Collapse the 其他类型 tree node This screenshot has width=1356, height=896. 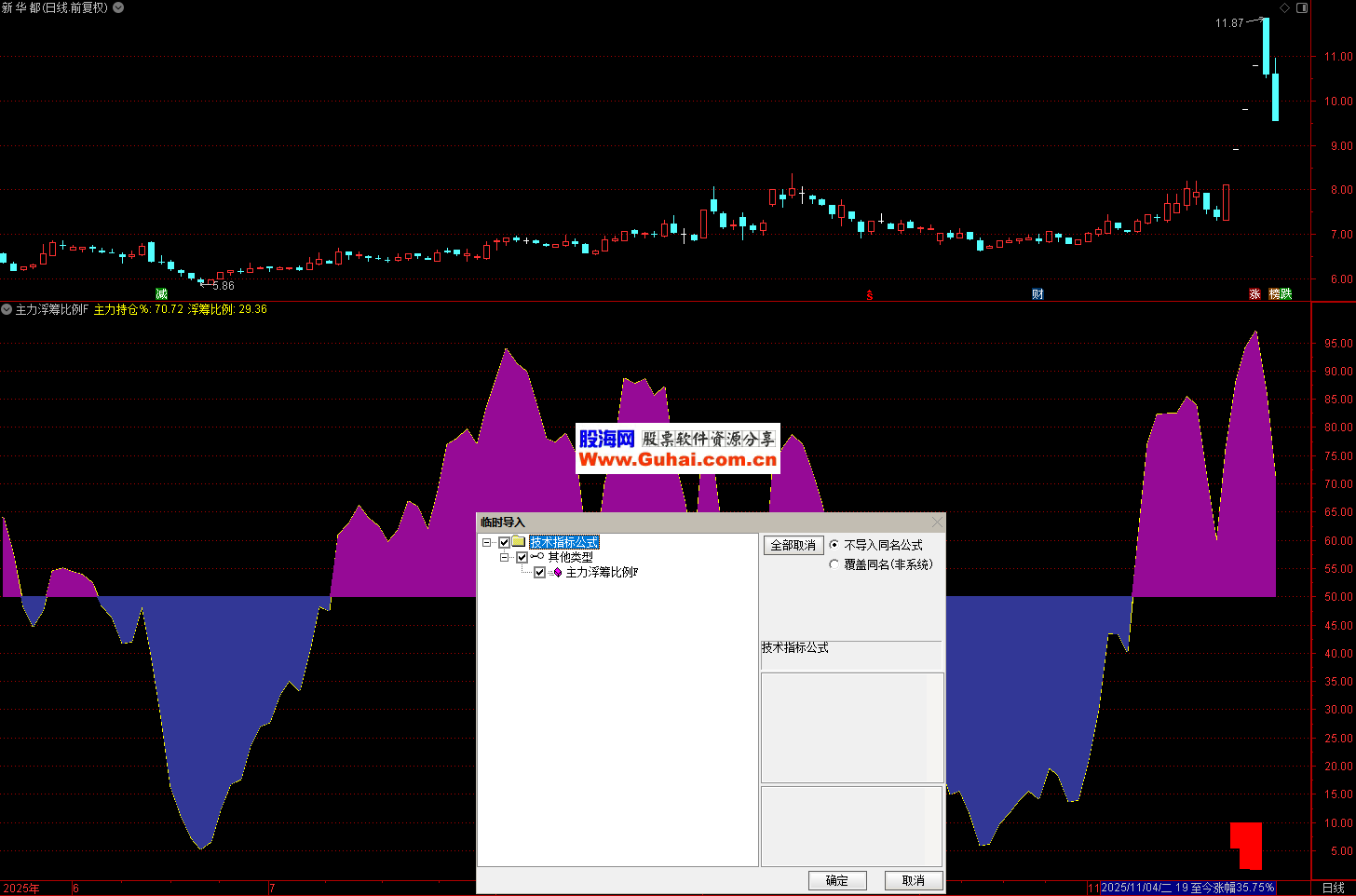[504, 558]
